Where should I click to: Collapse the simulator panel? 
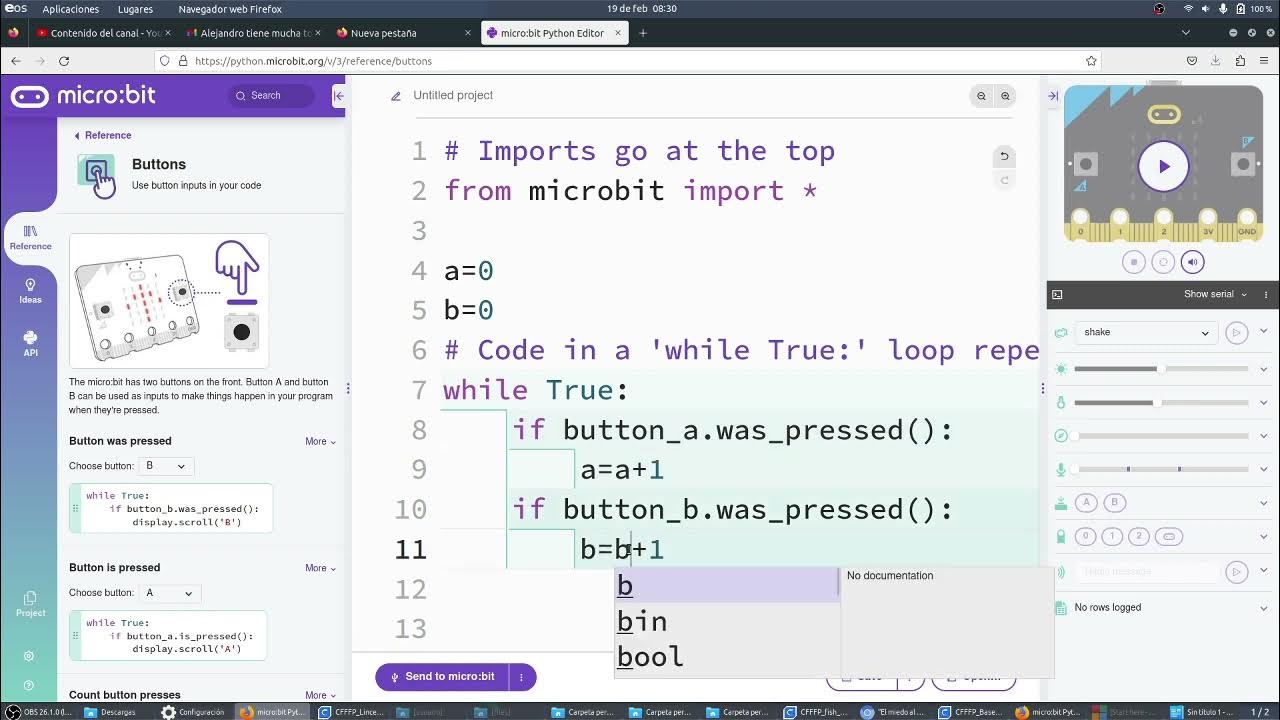1053,96
